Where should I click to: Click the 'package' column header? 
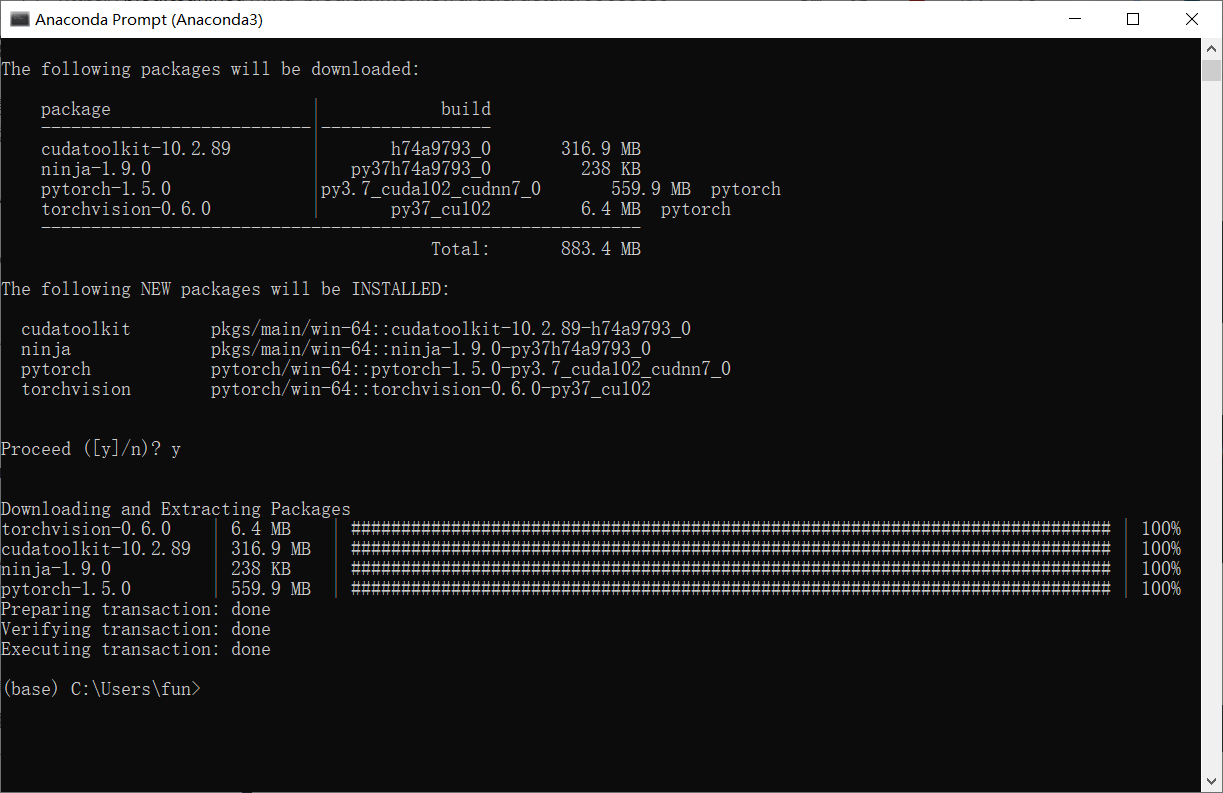click(76, 109)
